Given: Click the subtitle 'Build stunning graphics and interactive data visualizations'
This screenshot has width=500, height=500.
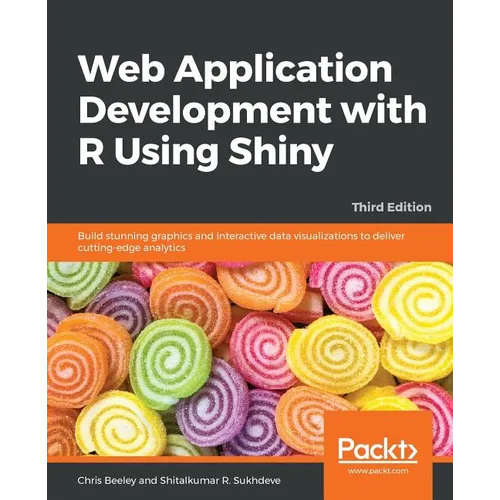Looking at the screenshot, I should point(241,242).
